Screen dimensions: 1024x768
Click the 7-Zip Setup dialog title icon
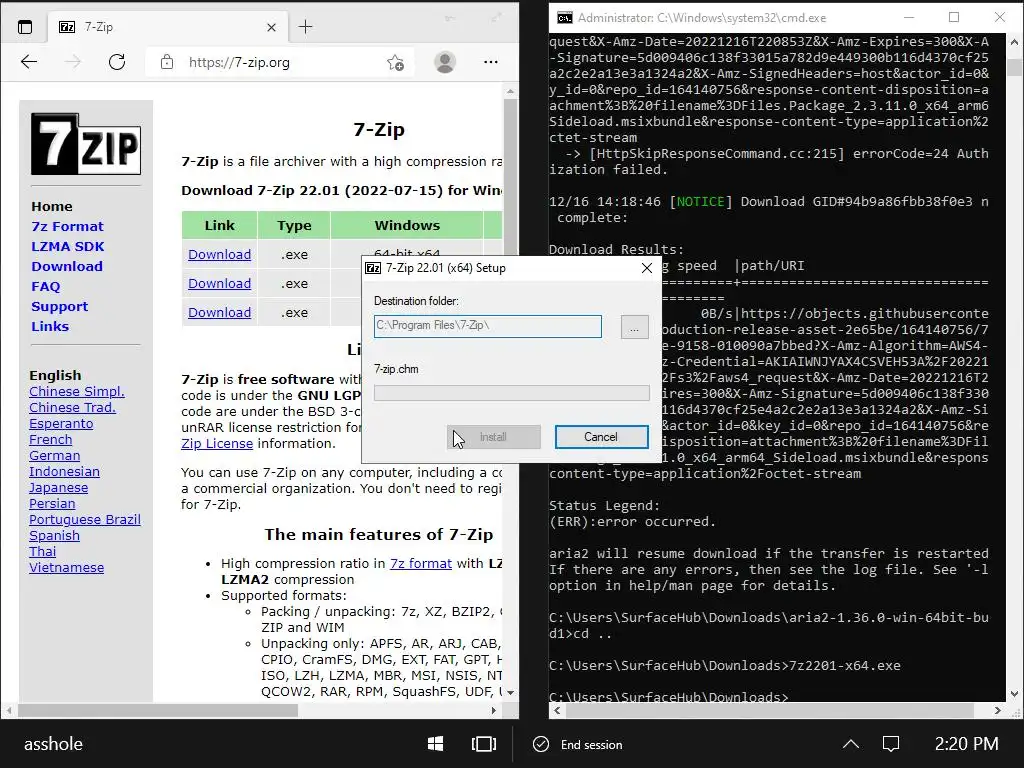click(x=373, y=268)
